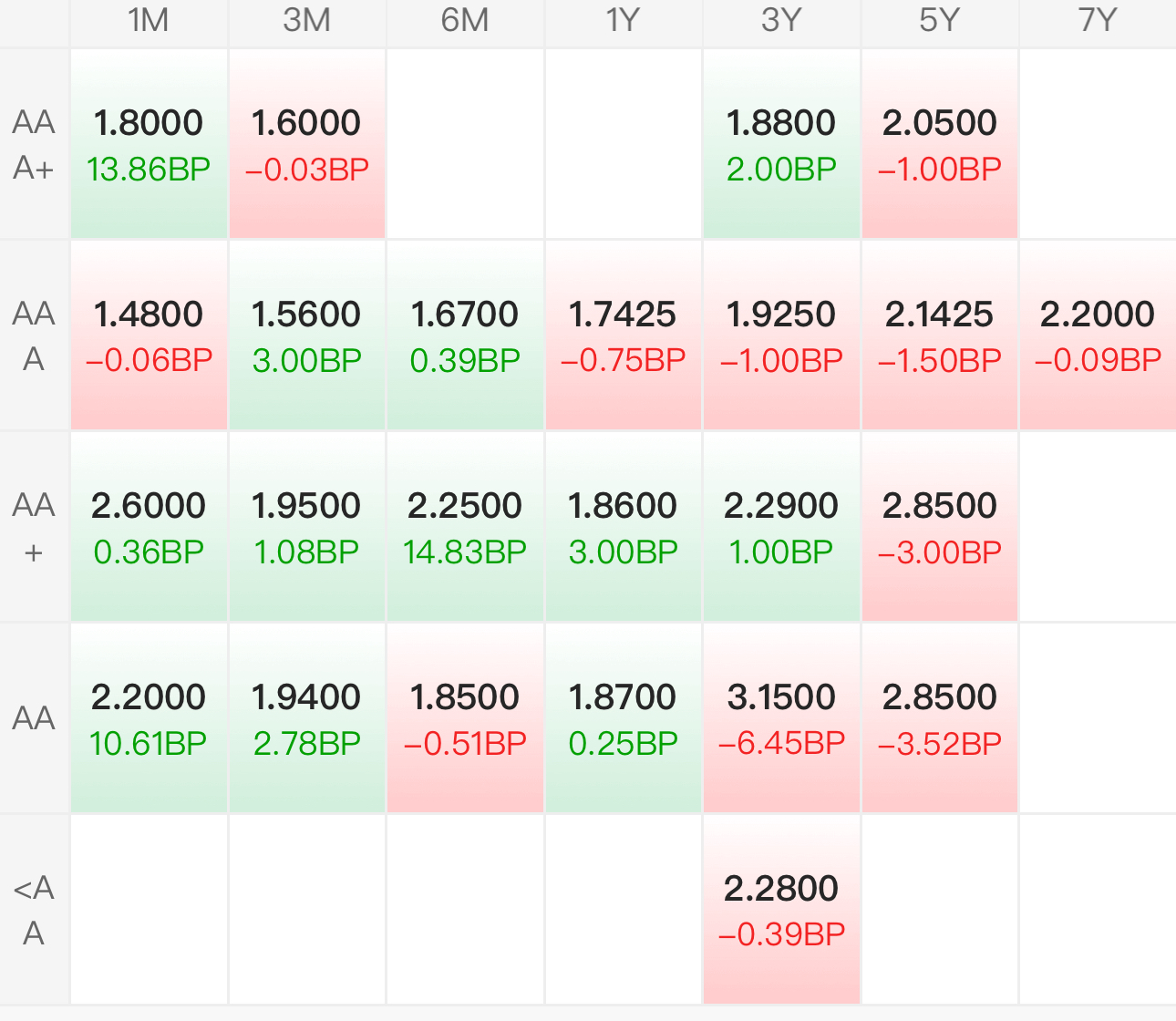Open <AA 3Y cell valued 2.2800
The height and width of the screenshot is (1021, 1176).
tap(781, 910)
